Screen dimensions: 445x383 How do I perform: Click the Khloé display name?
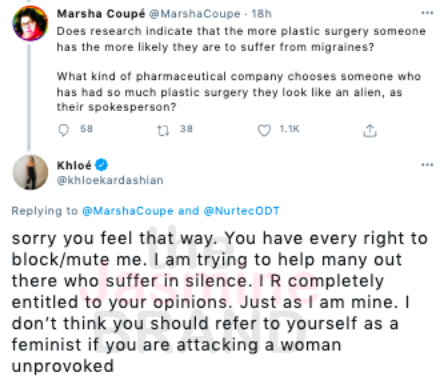tap(74, 165)
